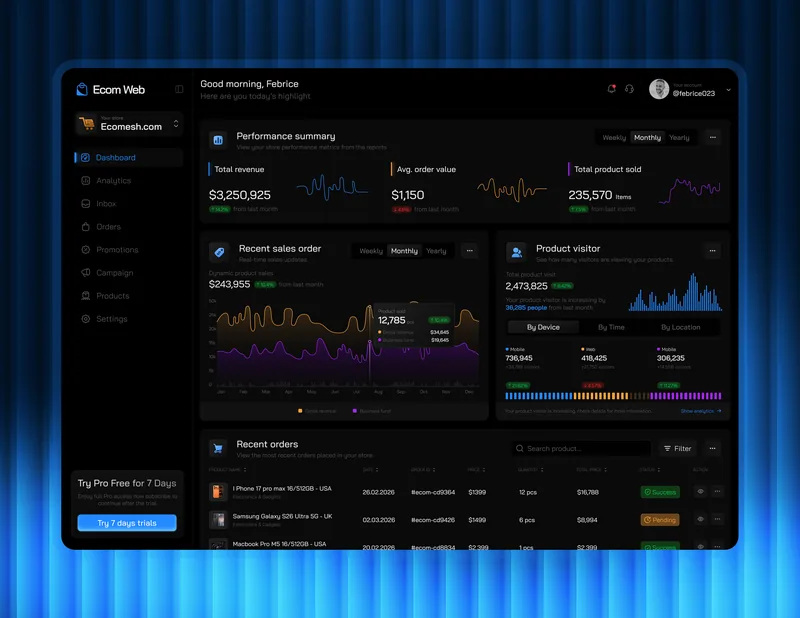Toggle eye icon for iPhone 17 order
This screenshot has height=618, width=800.
701,491
